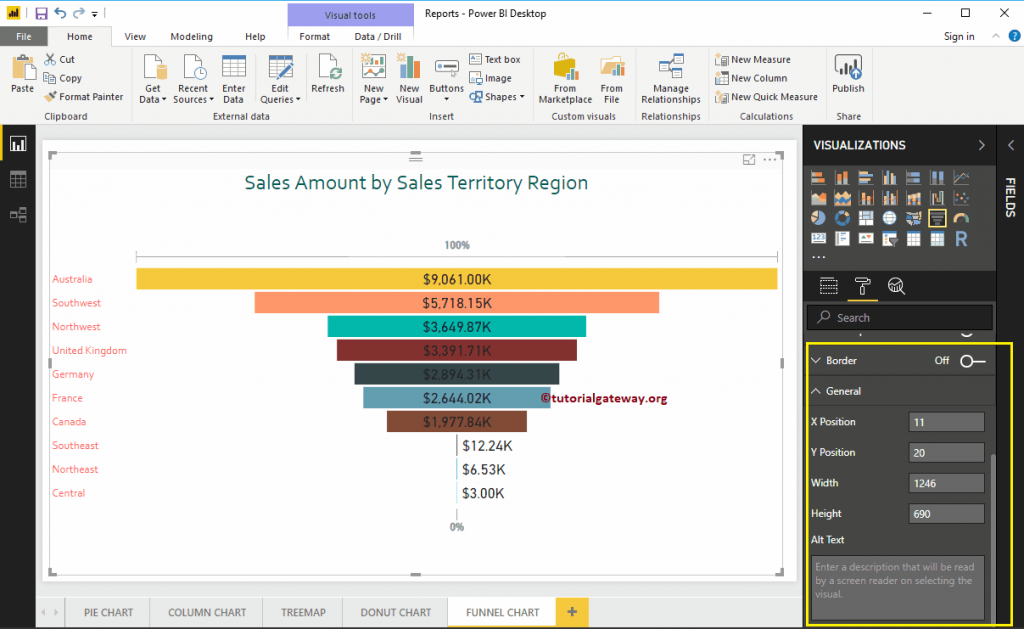Select the Pie chart visualization icon
The width and height of the screenshot is (1024, 629).
coord(818,217)
